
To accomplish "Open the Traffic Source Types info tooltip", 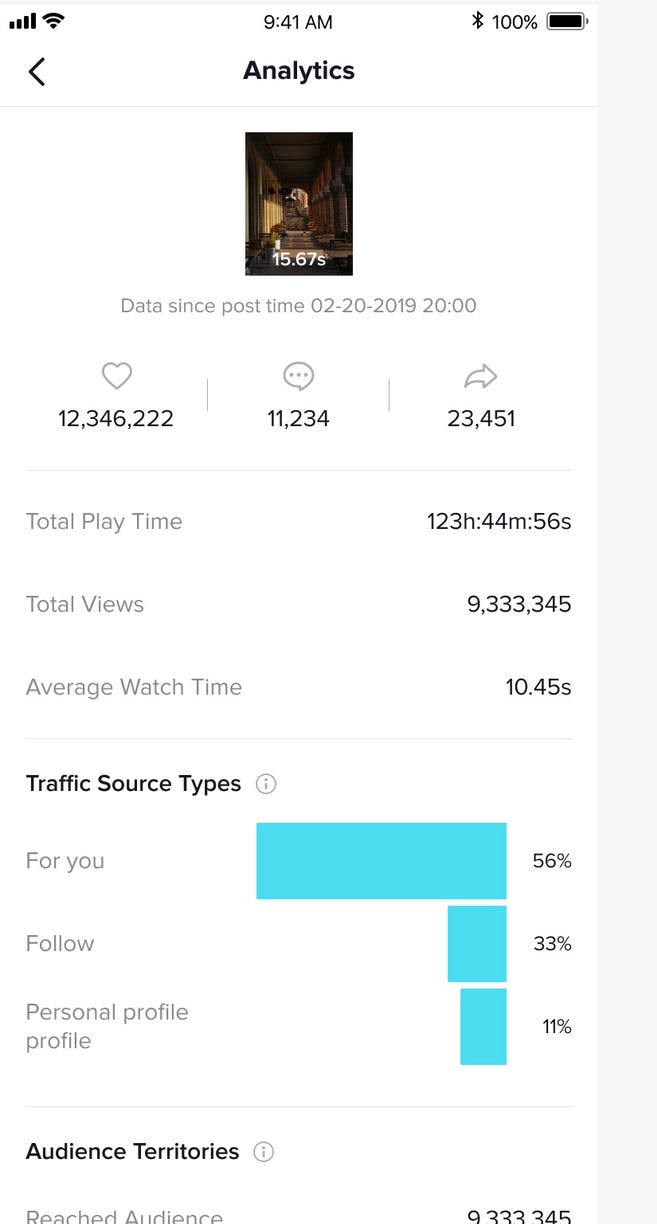I will point(265,784).
